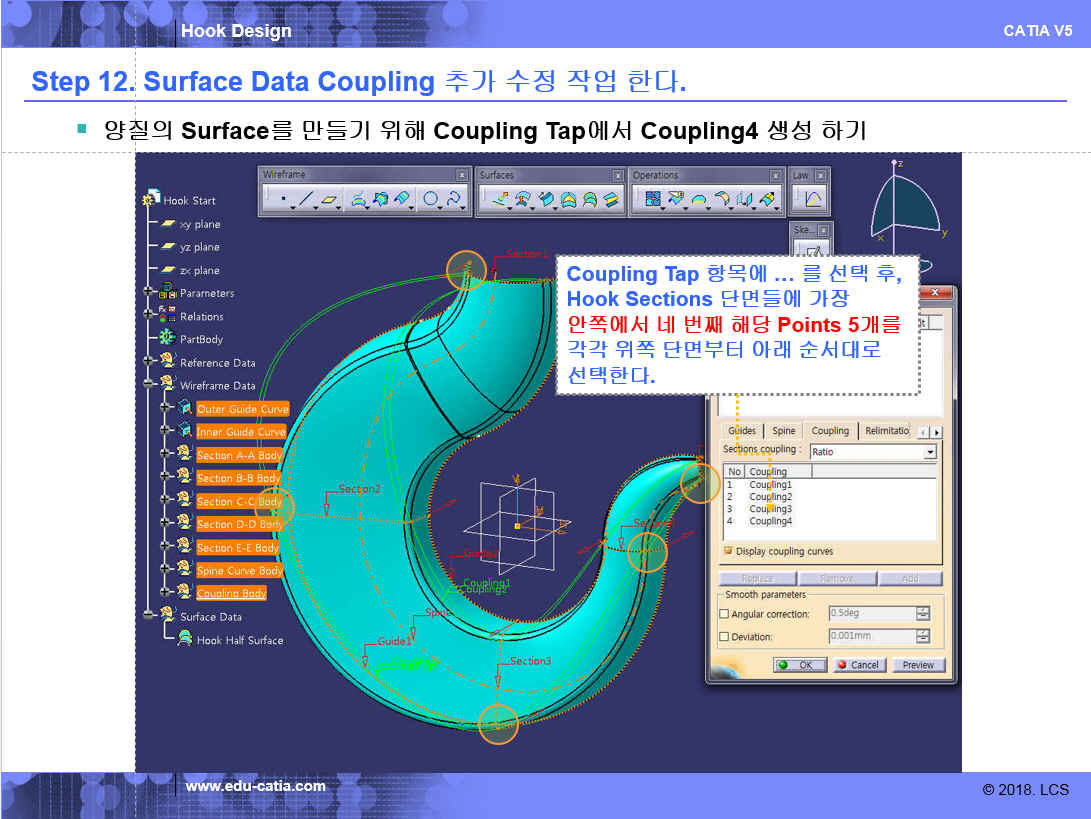The width and height of the screenshot is (1091, 819).
Task: Select the Point tool in Wireframe toolbar
Action: [x=283, y=200]
